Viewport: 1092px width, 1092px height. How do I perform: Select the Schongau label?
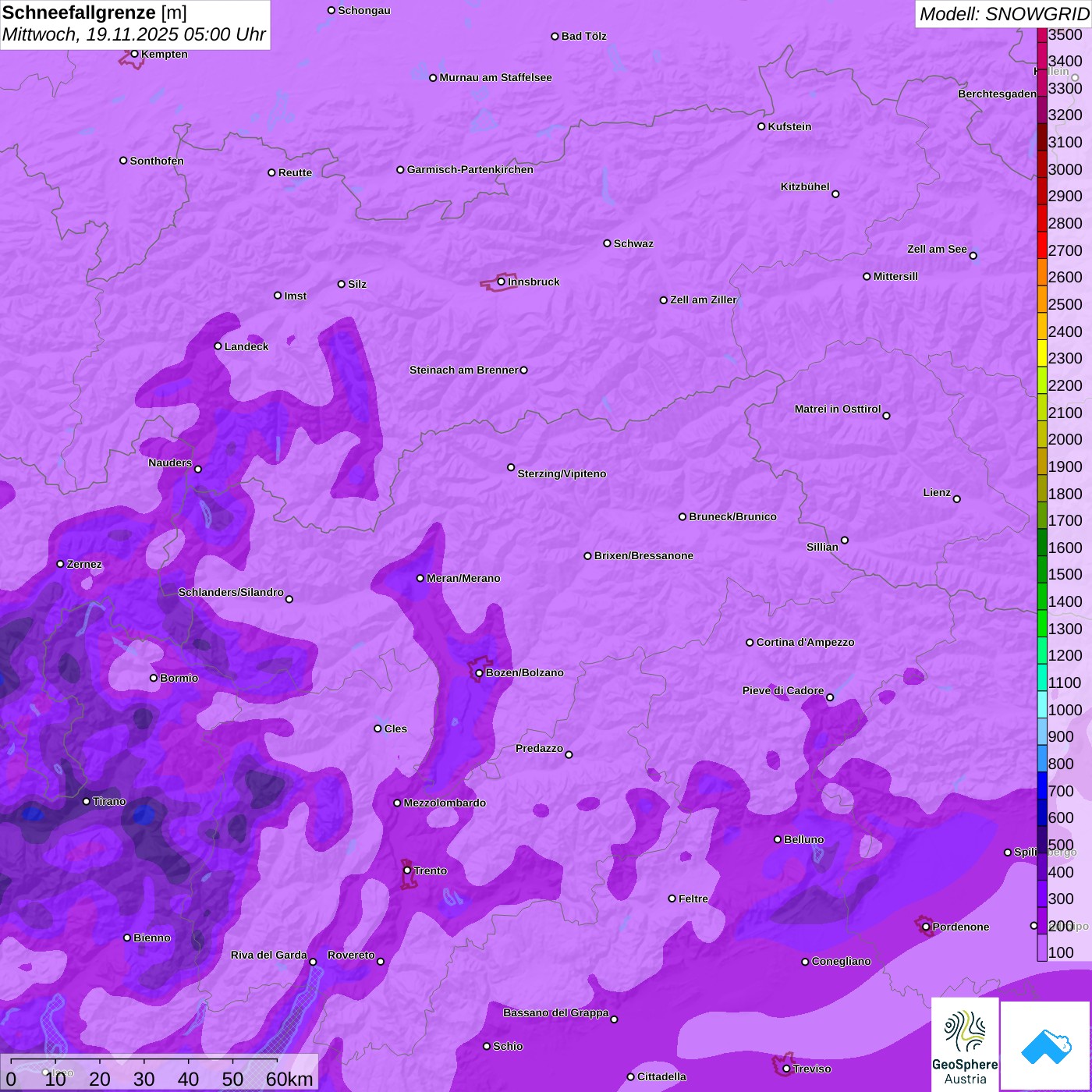[x=364, y=10]
